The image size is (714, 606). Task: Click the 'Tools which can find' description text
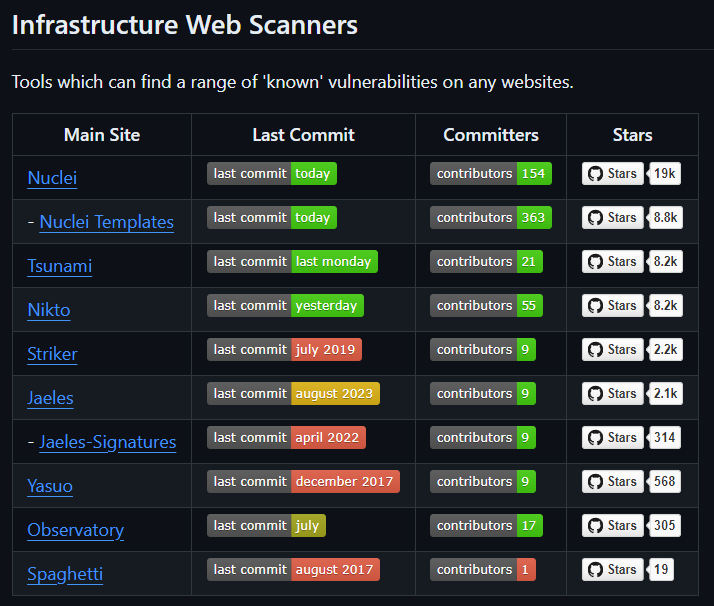(292, 82)
